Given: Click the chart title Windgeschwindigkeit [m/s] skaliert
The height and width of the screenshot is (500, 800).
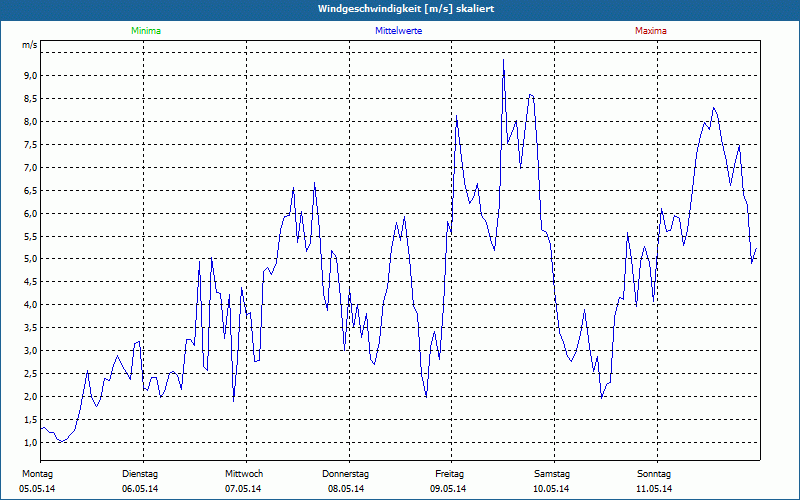Looking at the screenshot, I should click(x=406, y=9).
